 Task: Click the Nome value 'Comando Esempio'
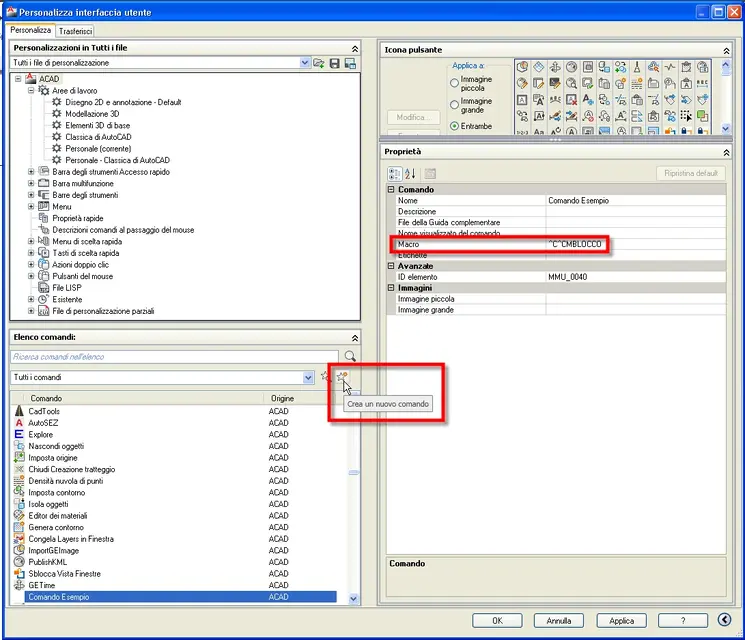click(x=636, y=201)
